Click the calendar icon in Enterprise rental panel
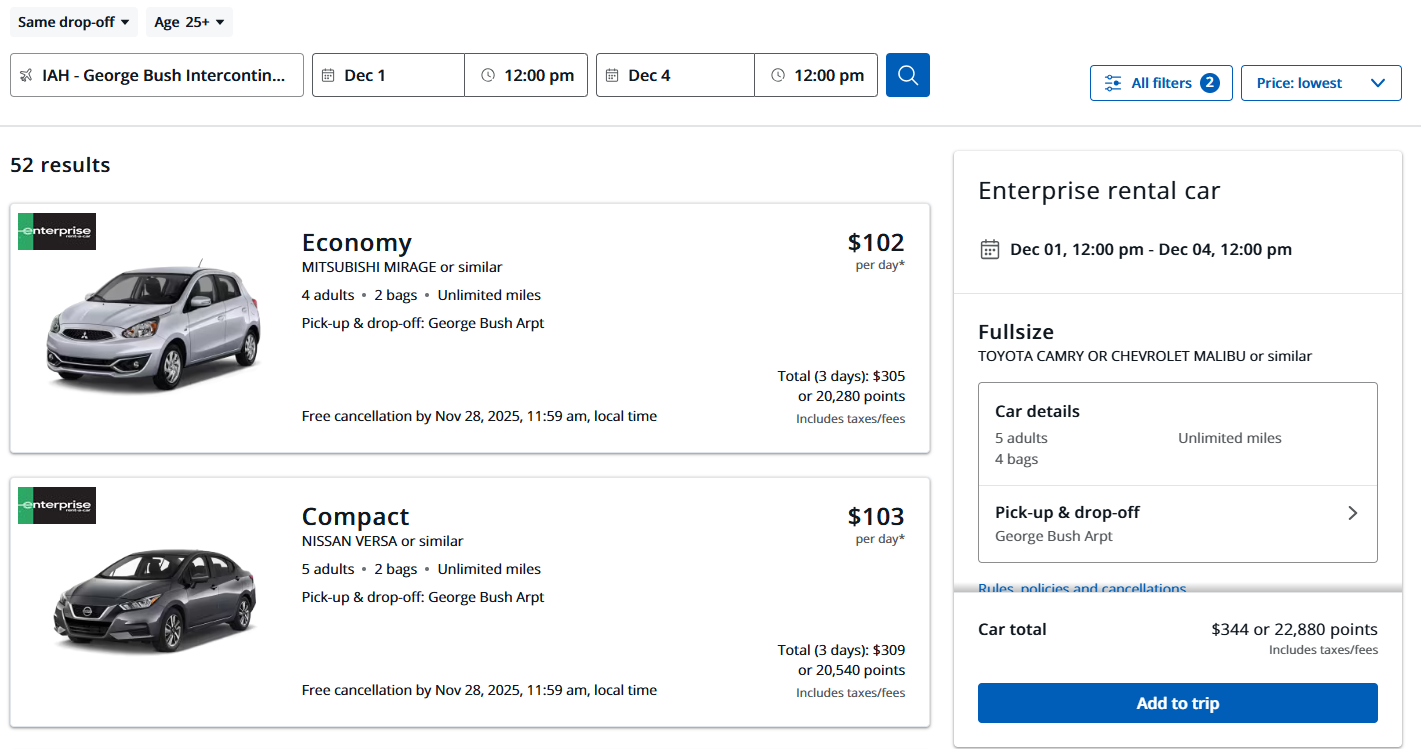 [x=990, y=249]
